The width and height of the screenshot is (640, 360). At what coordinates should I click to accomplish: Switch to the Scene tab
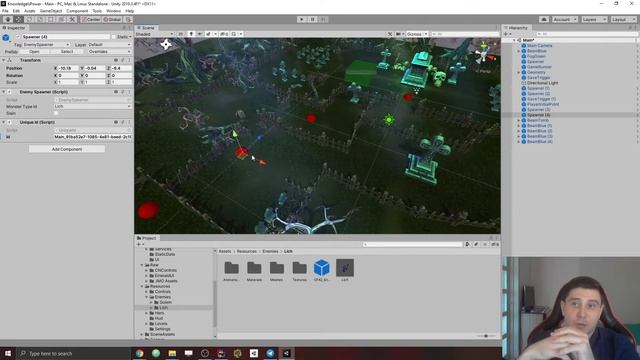point(146,28)
